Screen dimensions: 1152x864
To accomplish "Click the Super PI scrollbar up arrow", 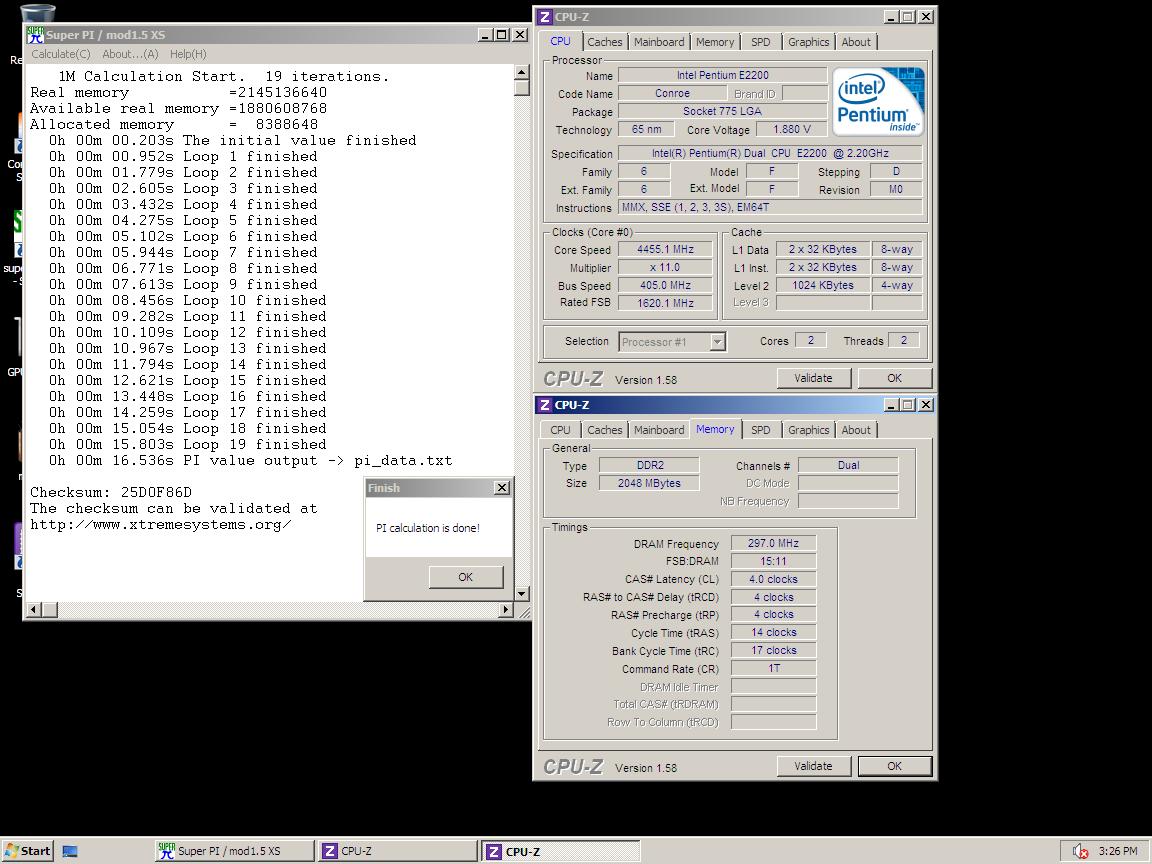I will [x=522, y=72].
